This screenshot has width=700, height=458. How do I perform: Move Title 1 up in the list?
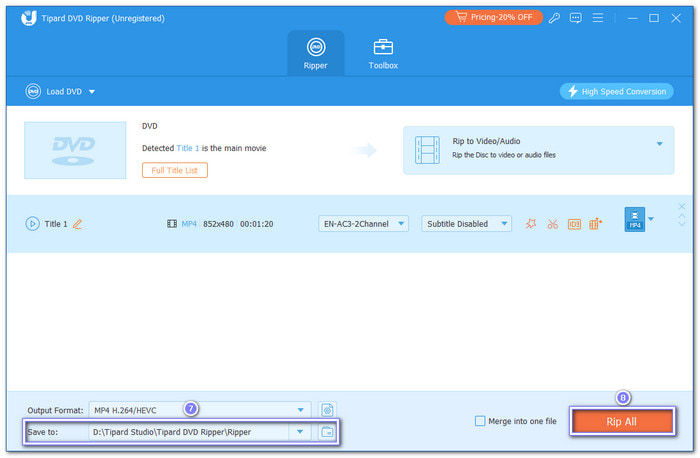[682, 216]
